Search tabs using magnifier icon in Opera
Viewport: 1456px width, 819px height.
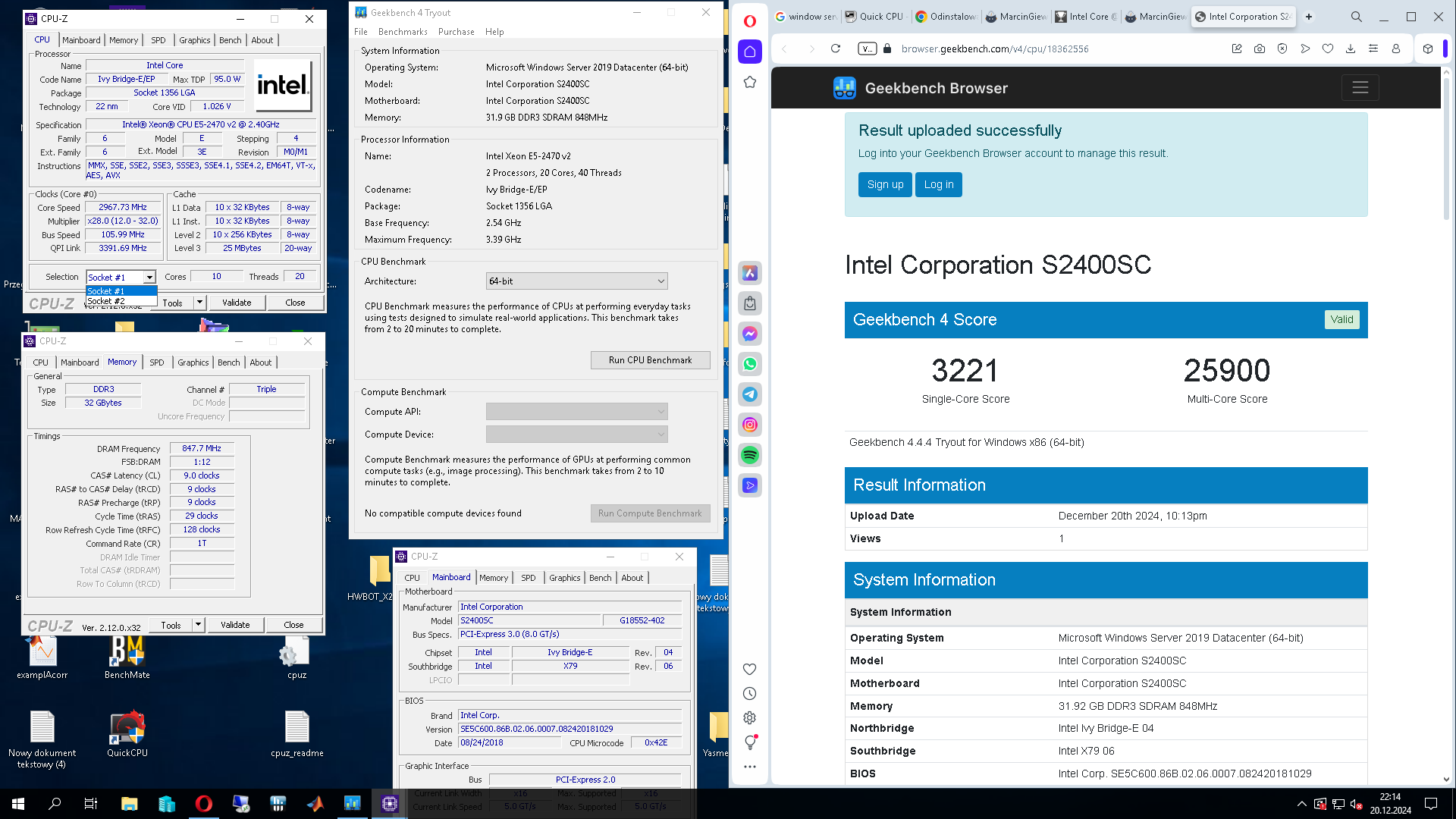click(1357, 17)
